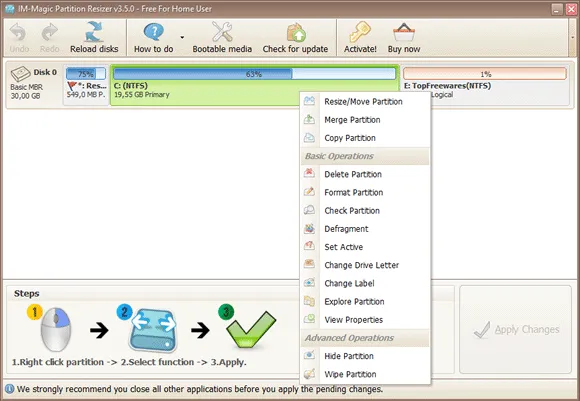Screen dimensions: 580x401
Task: Click the Change Label icon
Action: pos(309,283)
